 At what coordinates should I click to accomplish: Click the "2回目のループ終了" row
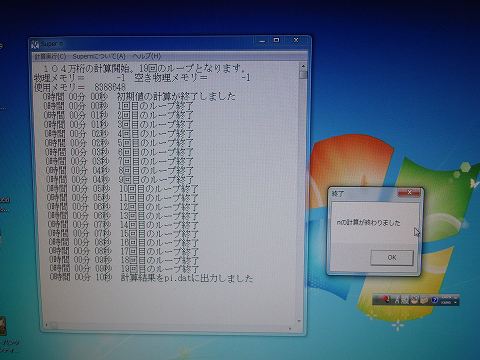point(118,115)
